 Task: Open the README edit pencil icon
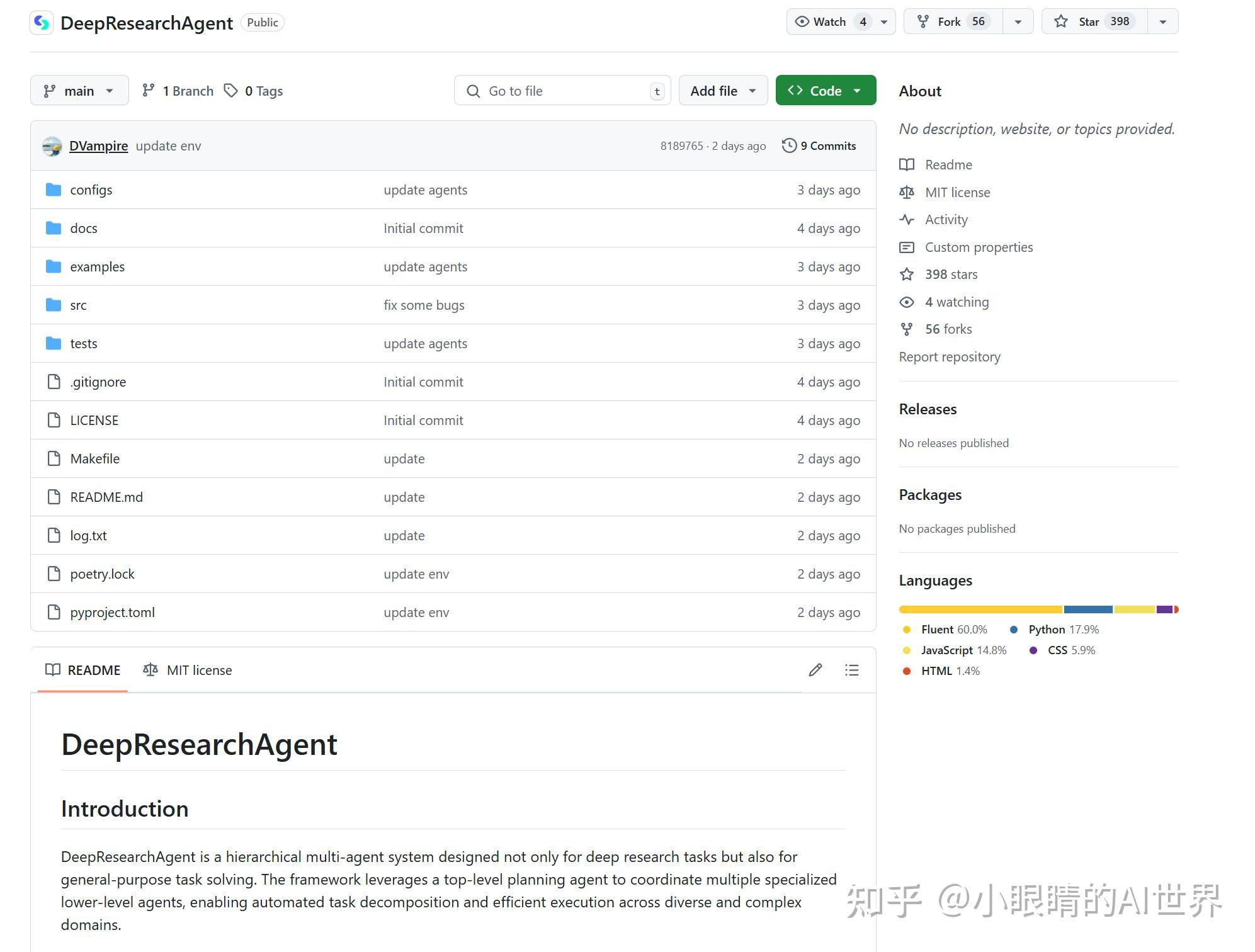point(815,670)
